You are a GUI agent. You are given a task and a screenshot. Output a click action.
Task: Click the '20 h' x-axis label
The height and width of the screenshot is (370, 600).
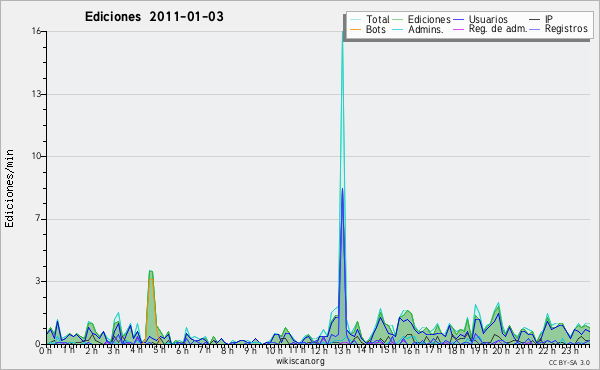tap(501, 350)
